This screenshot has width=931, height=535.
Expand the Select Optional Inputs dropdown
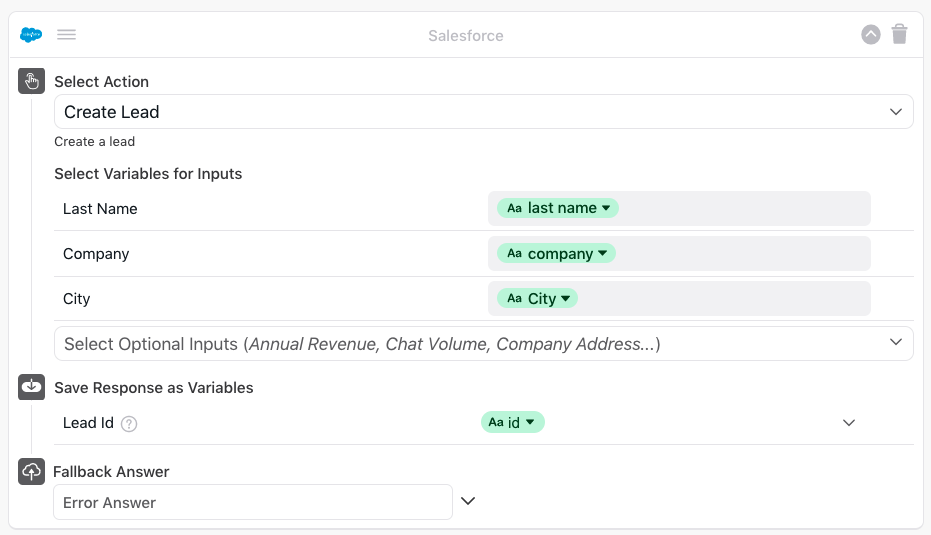click(896, 343)
